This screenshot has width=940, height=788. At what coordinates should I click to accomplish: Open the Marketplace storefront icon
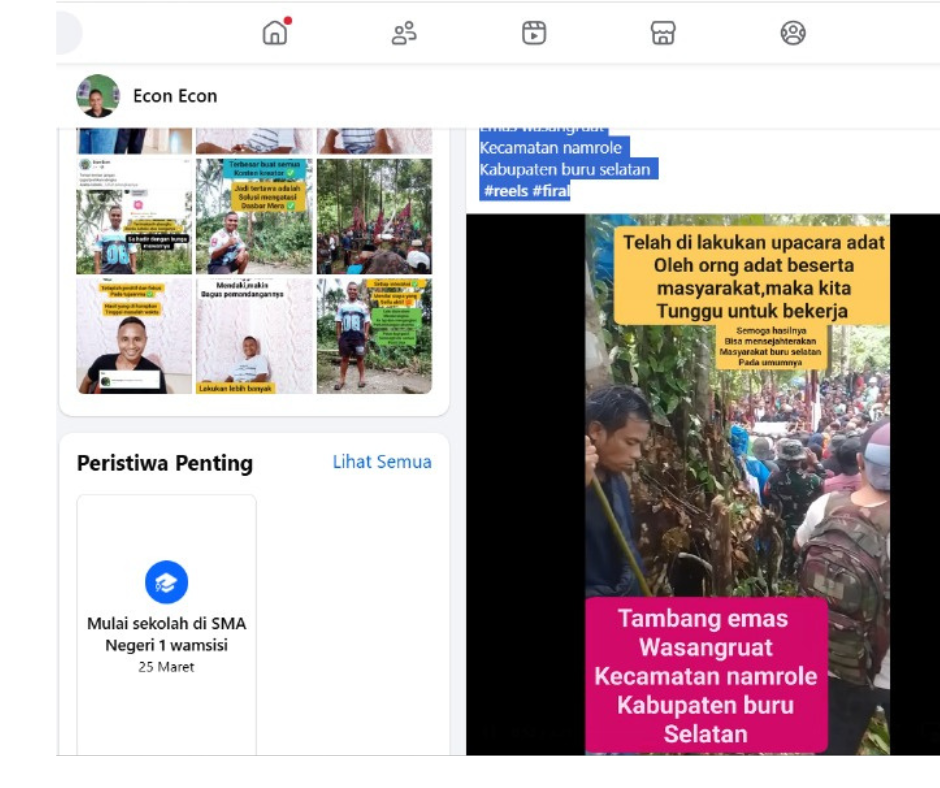click(663, 33)
